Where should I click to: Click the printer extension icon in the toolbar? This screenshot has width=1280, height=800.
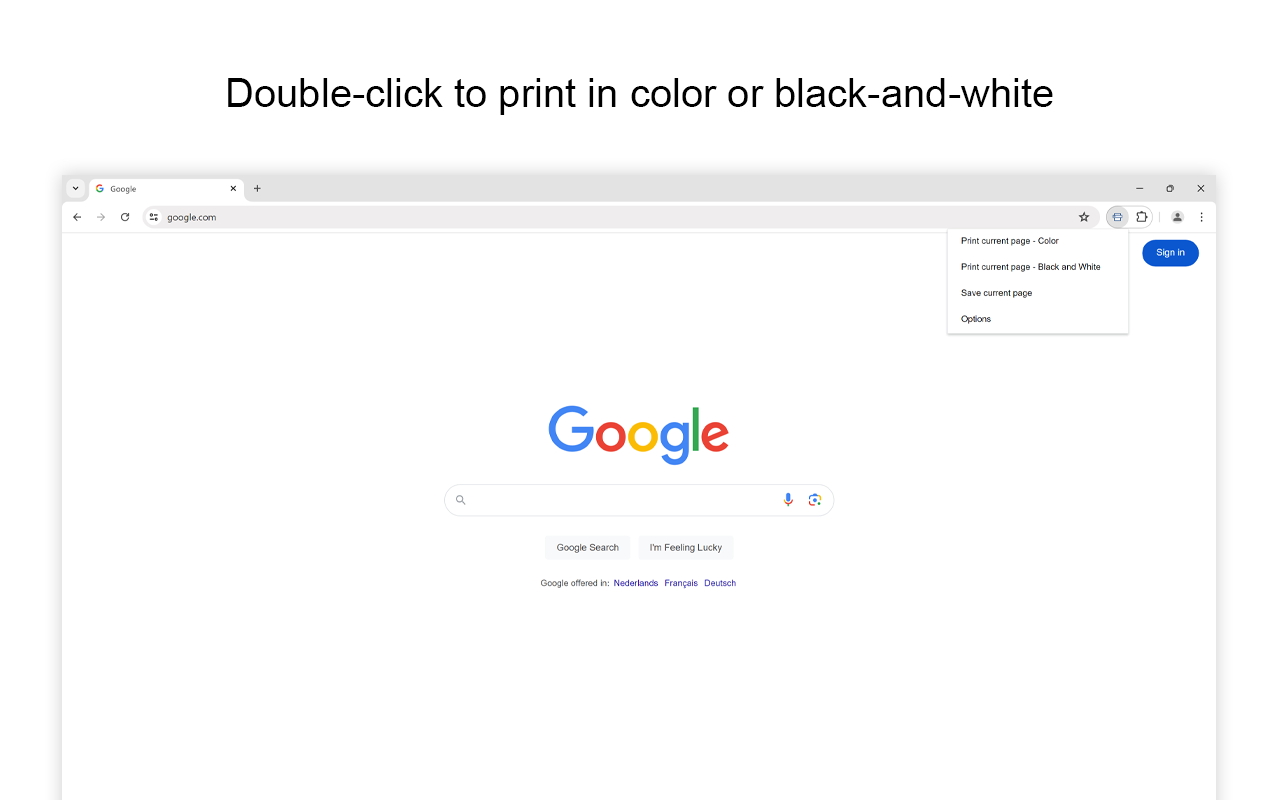[x=1117, y=217]
